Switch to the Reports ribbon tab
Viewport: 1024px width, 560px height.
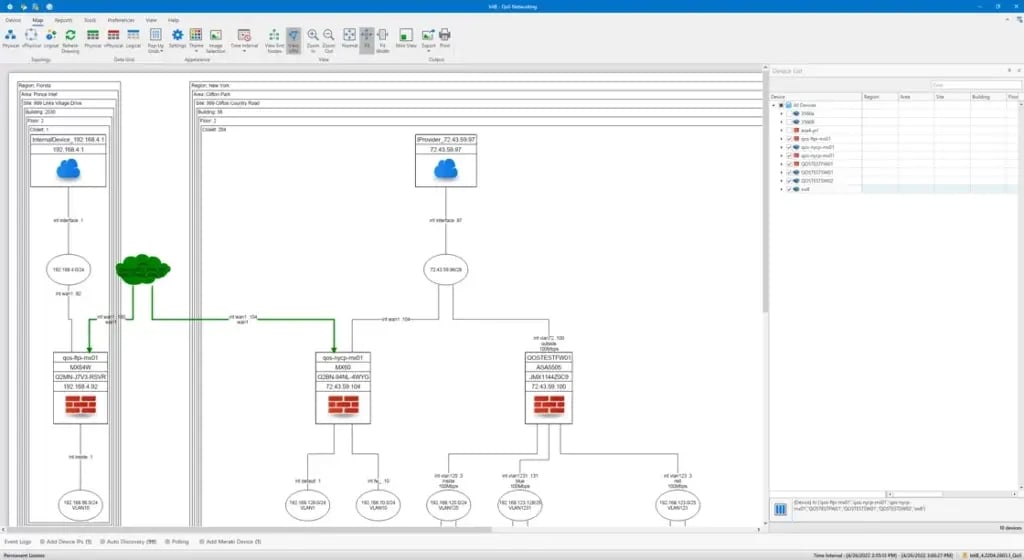pos(63,20)
